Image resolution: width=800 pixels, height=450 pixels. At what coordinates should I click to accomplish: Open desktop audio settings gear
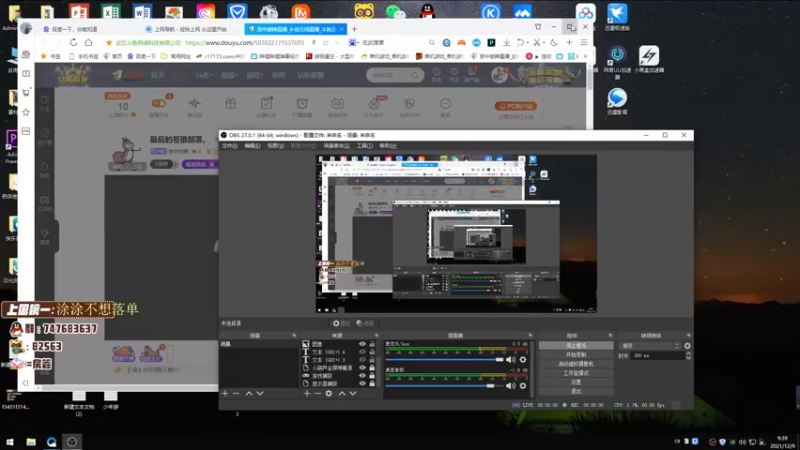(523, 386)
